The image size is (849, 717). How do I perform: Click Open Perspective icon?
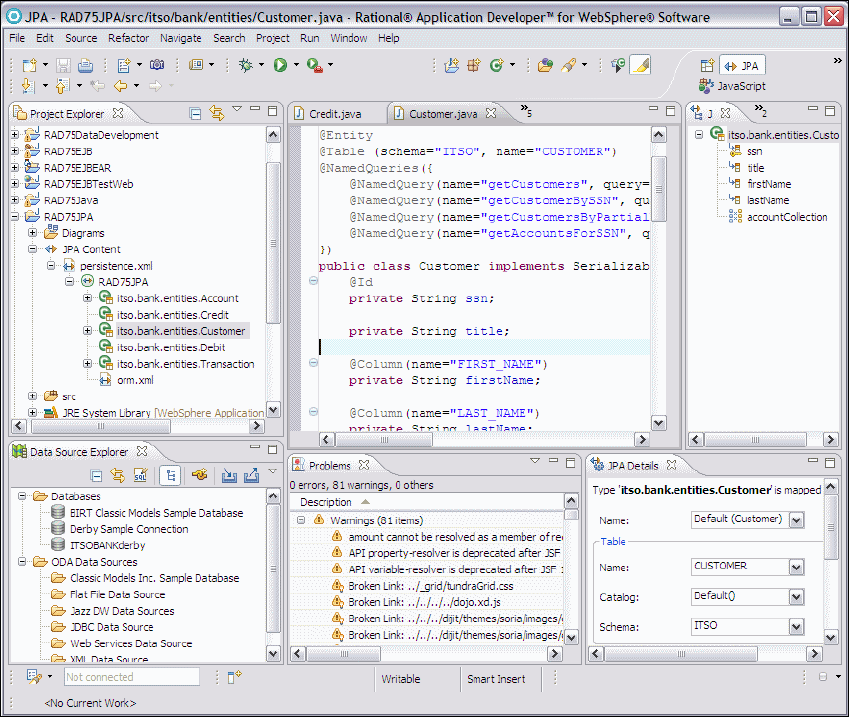click(708, 66)
